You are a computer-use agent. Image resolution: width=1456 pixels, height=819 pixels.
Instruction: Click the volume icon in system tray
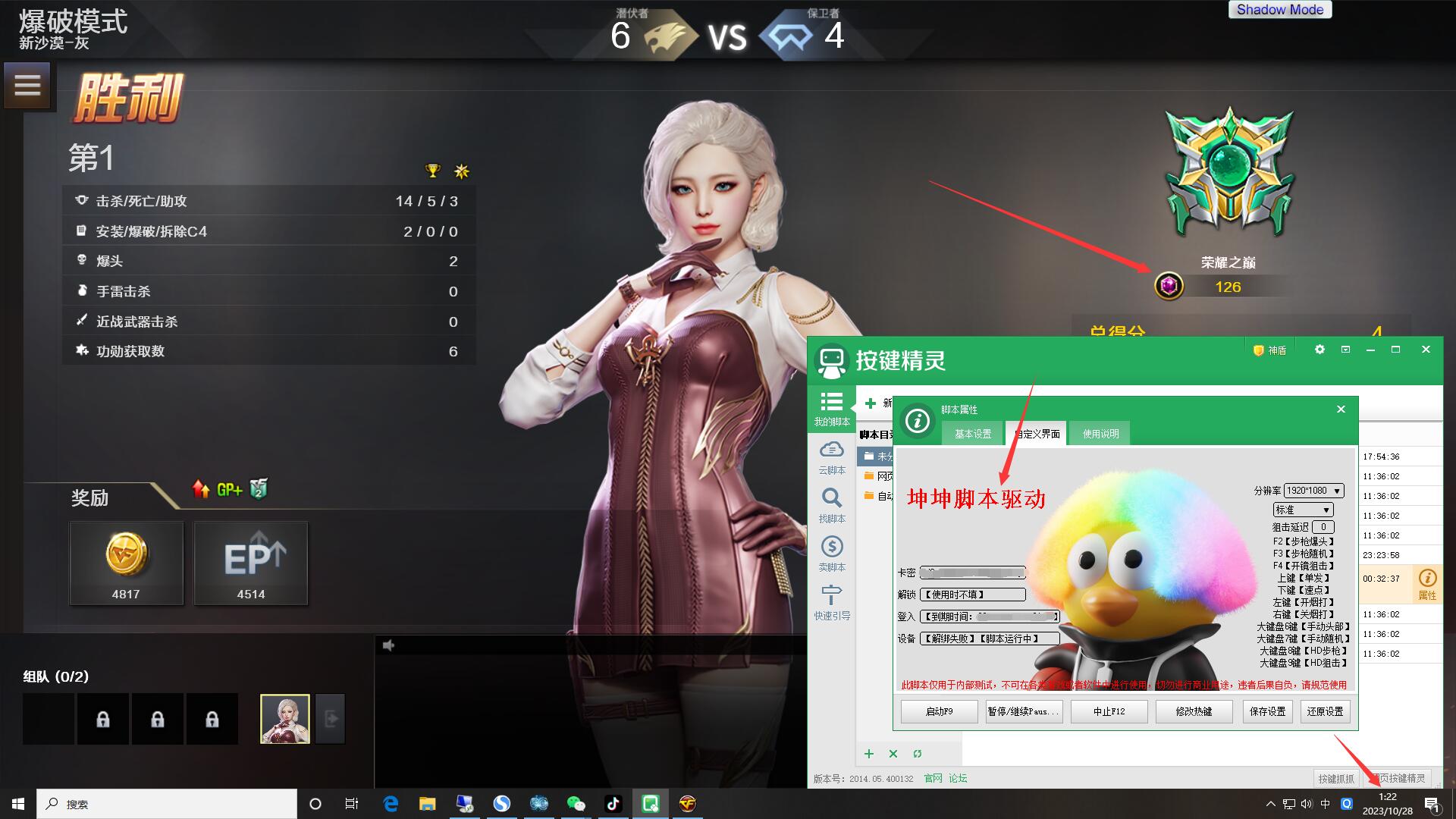pyautogui.click(x=1307, y=804)
